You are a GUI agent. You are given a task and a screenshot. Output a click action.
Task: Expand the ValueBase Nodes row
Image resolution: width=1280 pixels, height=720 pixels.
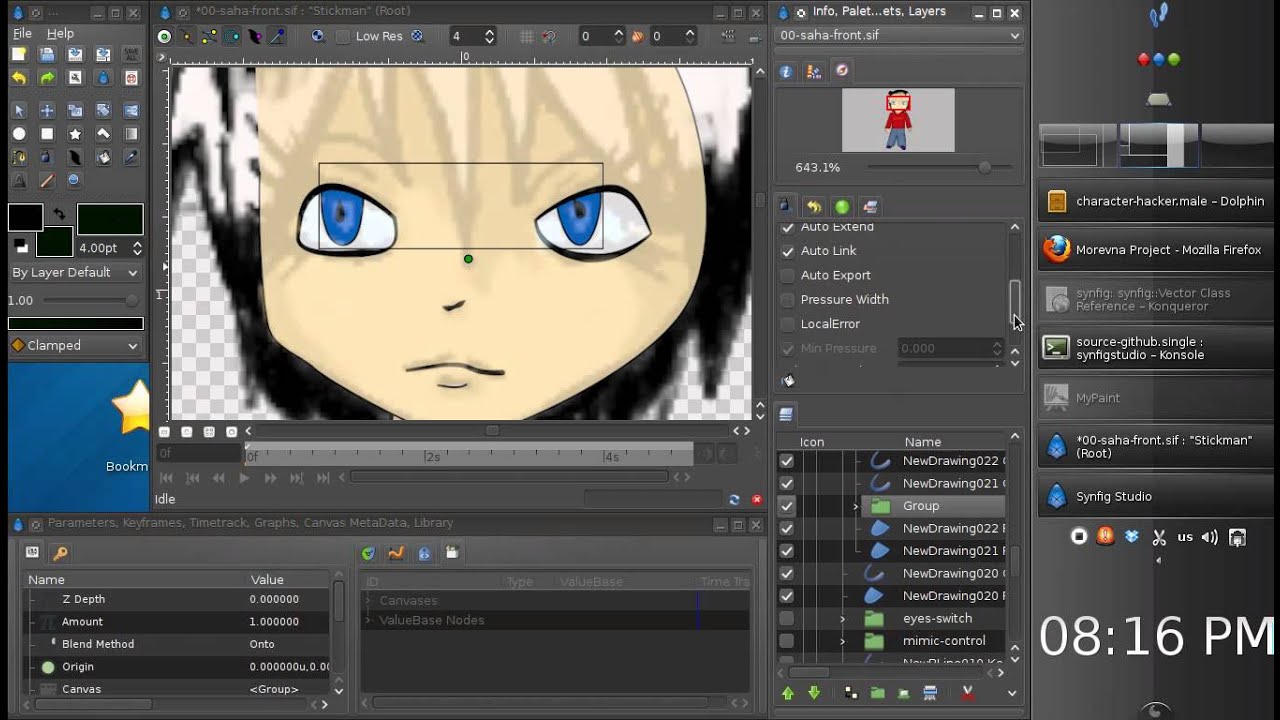click(368, 620)
